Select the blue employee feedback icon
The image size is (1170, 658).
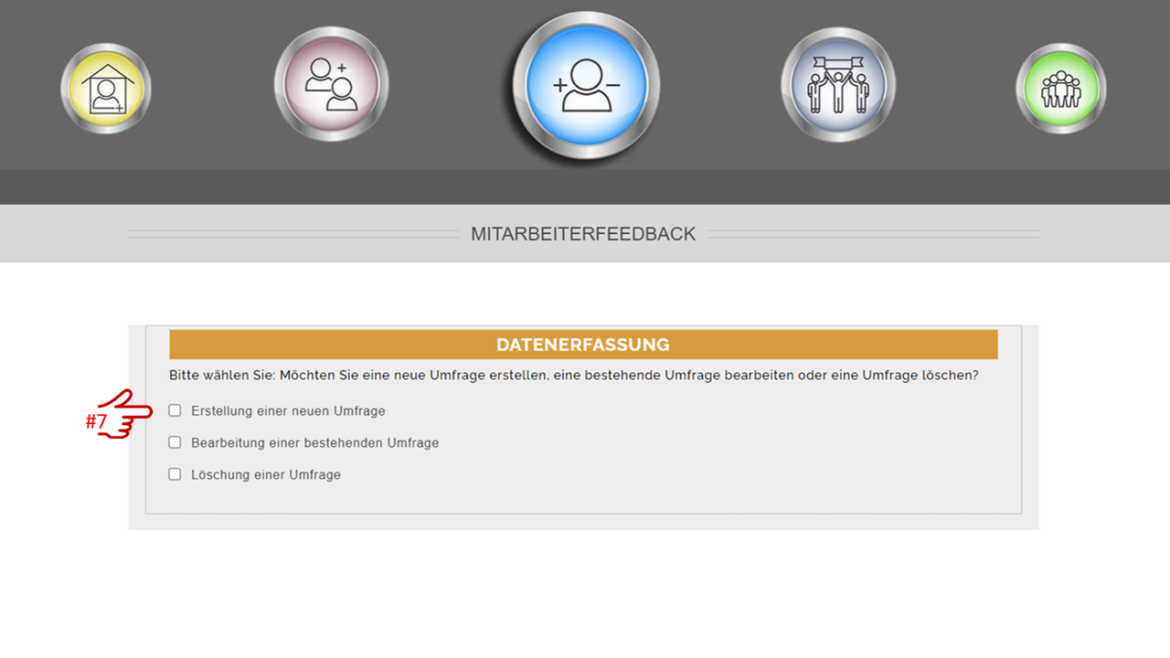[x=586, y=85]
